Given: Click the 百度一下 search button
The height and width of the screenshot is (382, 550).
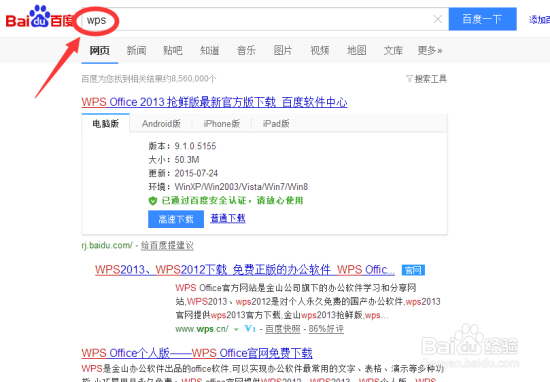Looking at the screenshot, I should click(x=482, y=19).
